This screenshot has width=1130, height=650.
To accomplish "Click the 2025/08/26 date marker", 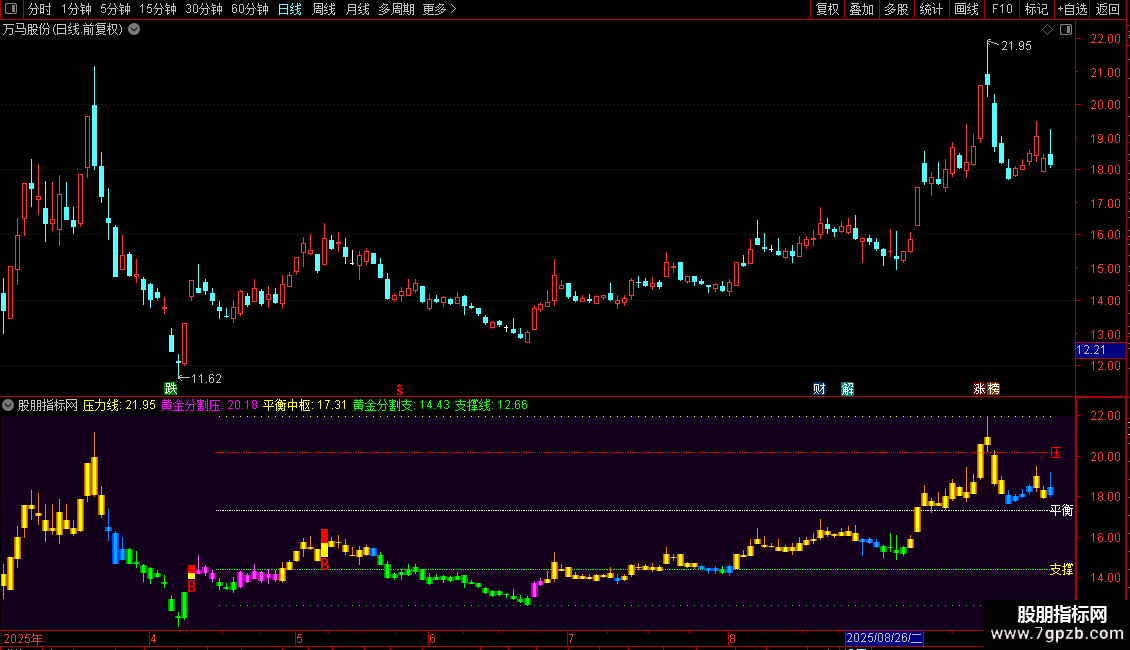I will 885,638.
